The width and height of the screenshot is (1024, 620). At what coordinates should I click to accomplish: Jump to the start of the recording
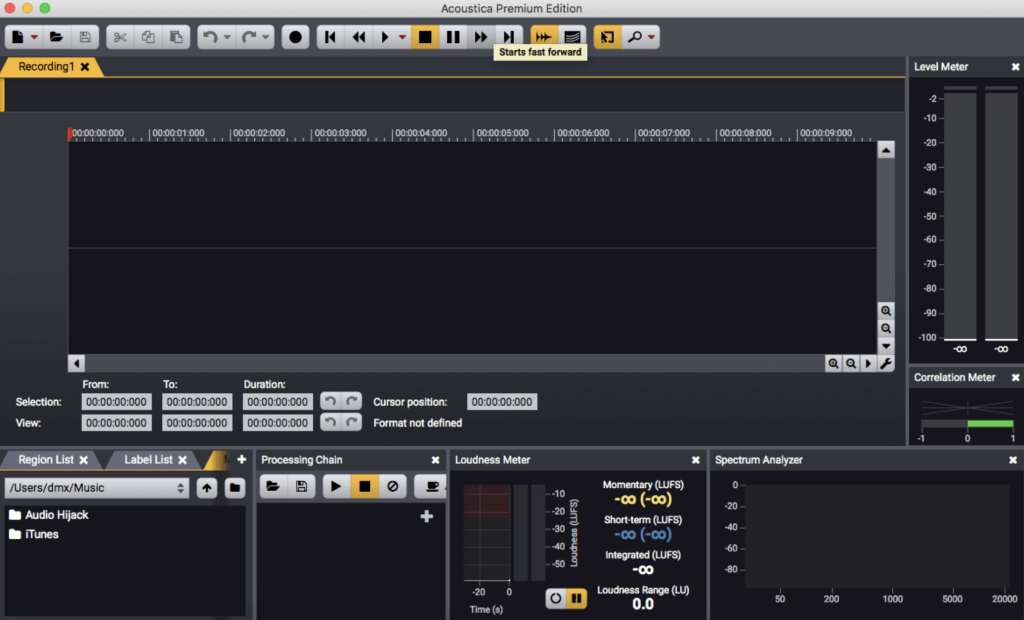[x=330, y=37]
